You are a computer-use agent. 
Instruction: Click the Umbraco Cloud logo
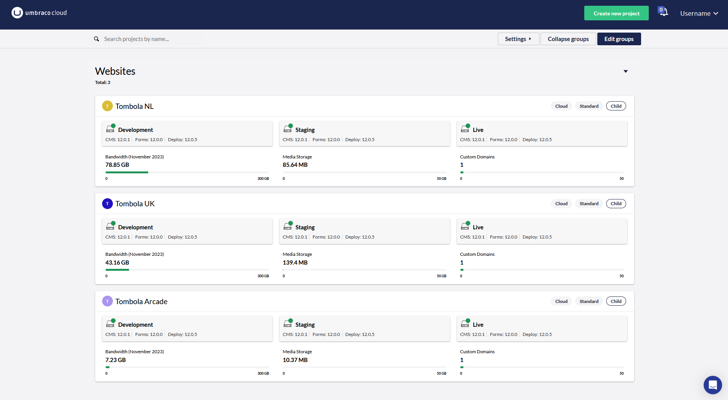click(x=39, y=13)
